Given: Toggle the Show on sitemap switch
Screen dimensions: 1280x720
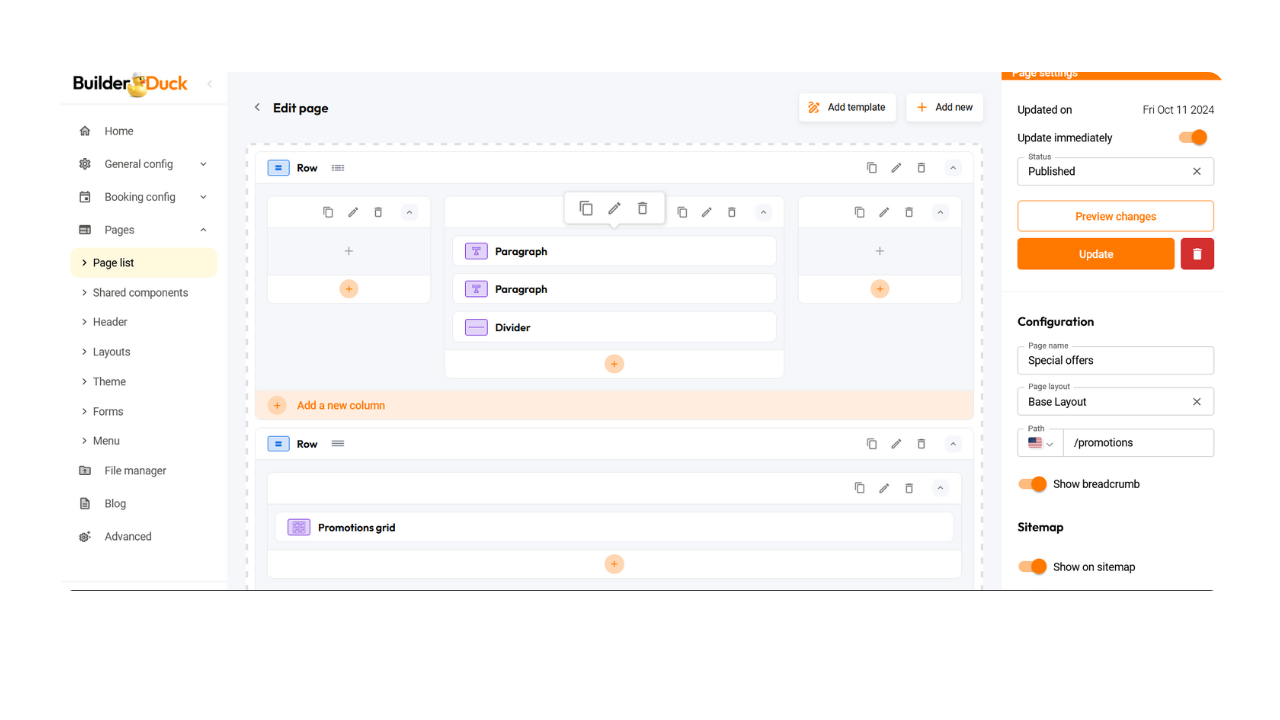Looking at the screenshot, I should [1032, 567].
